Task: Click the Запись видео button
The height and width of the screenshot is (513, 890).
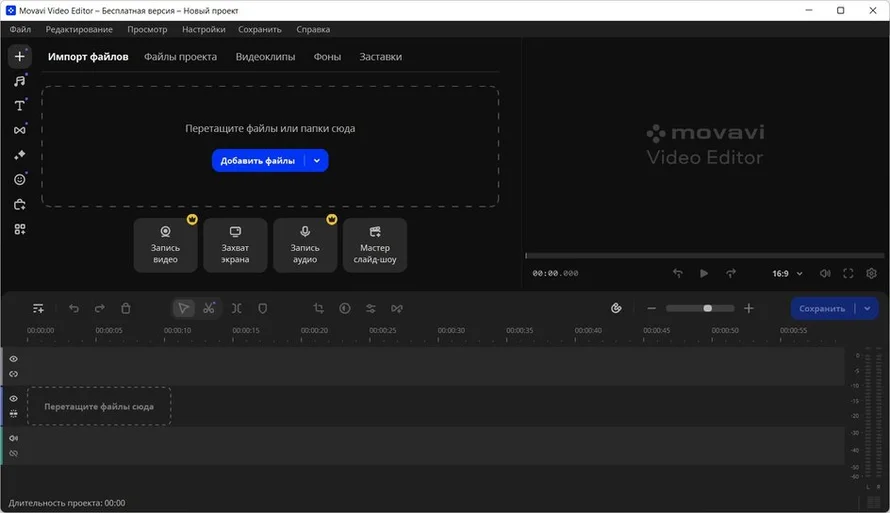Action: [165, 245]
